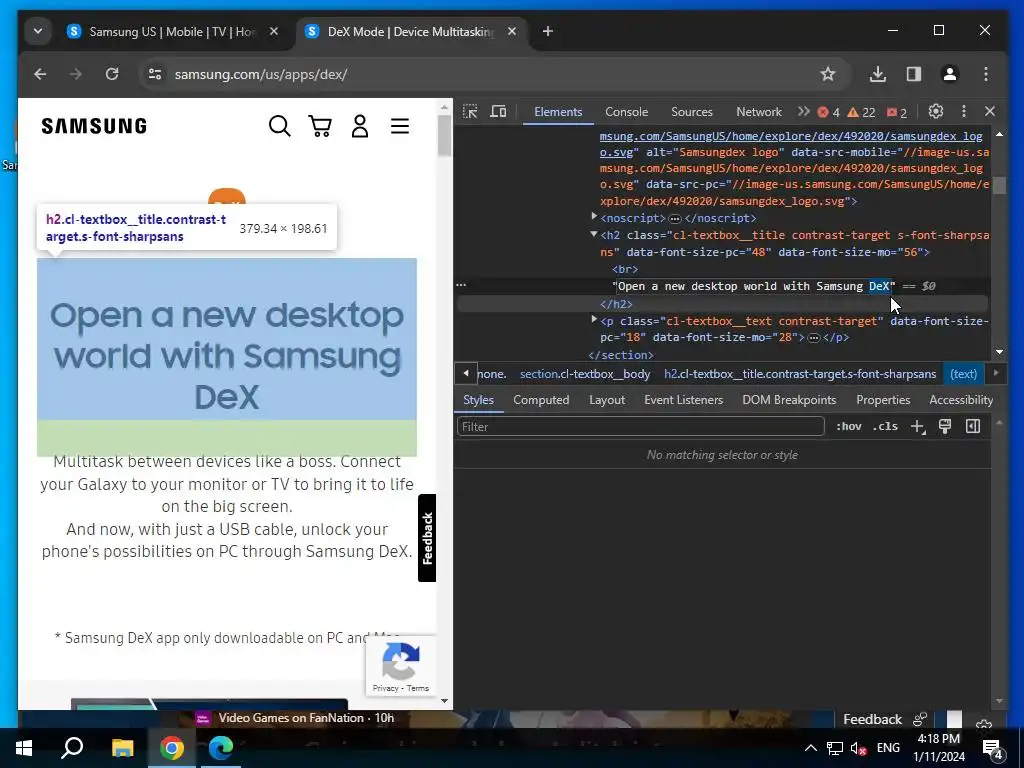
Task: Select the Elements tab
Action: pos(558,112)
